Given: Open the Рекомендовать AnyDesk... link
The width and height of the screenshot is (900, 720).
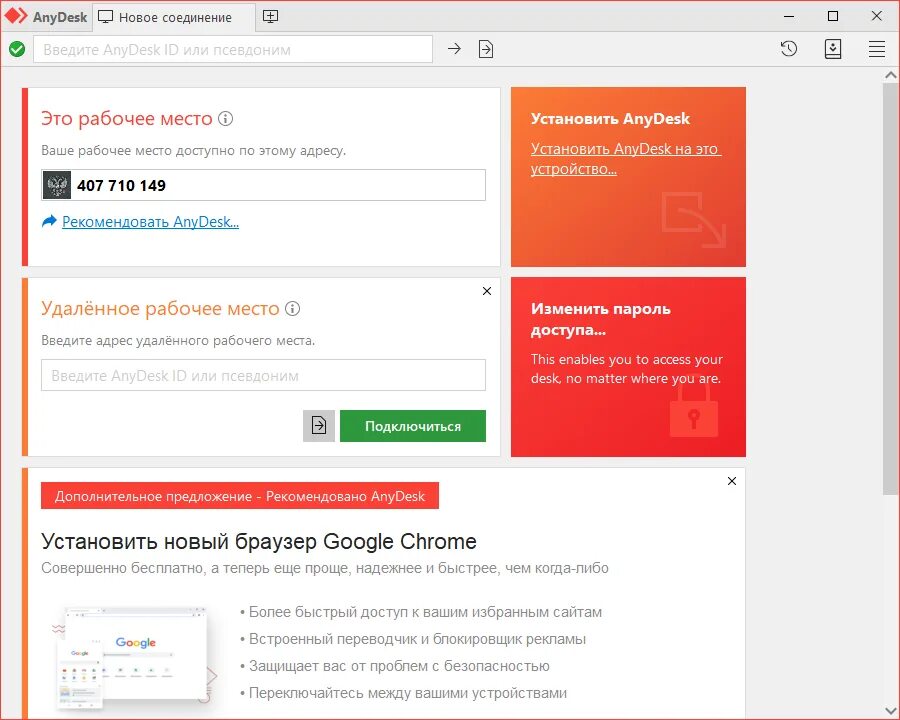Looking at the screenshot, I should [x=150, y=222].
